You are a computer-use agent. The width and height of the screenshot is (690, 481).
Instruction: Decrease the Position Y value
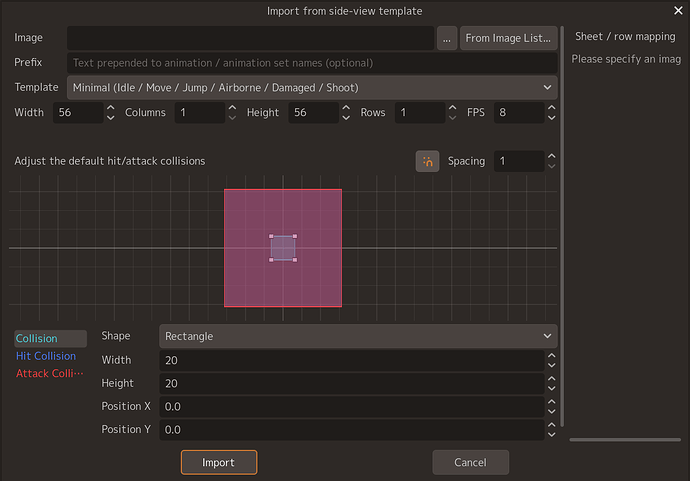pyautogui.click(x=552, y=435)
